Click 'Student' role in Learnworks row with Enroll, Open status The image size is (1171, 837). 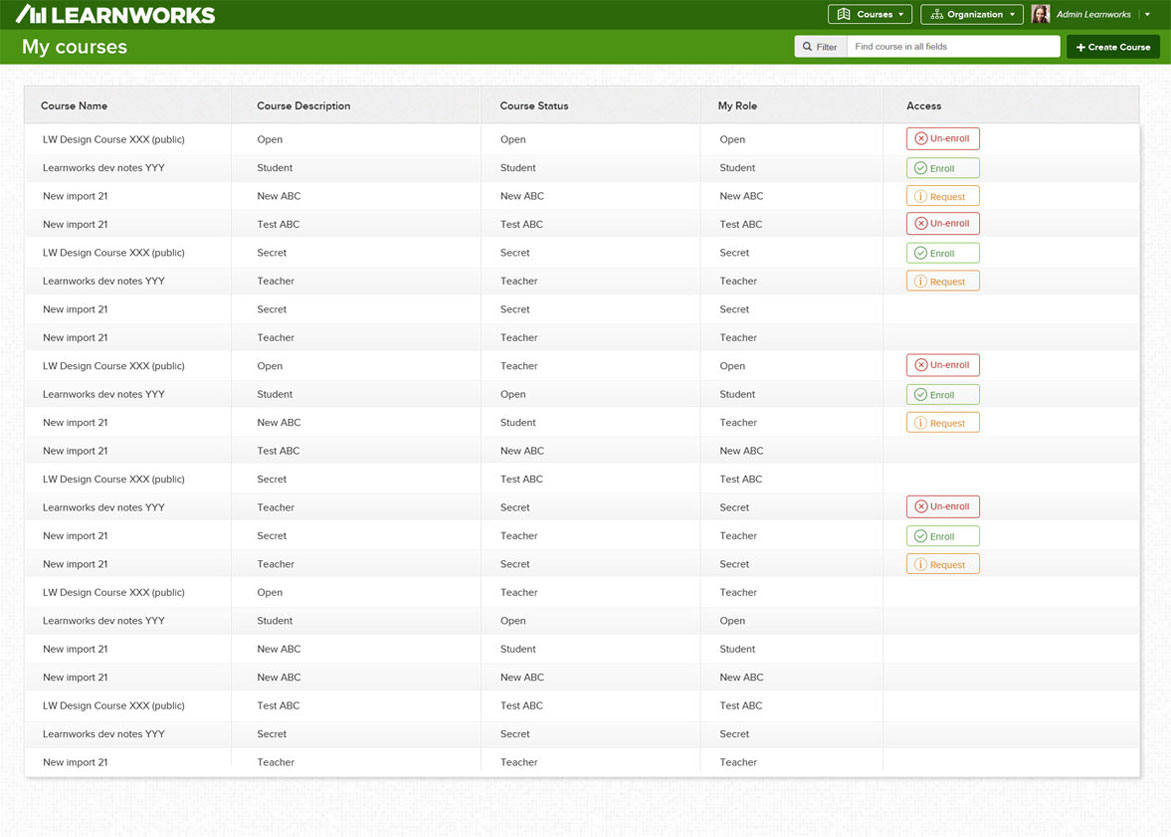pos(737,394)
